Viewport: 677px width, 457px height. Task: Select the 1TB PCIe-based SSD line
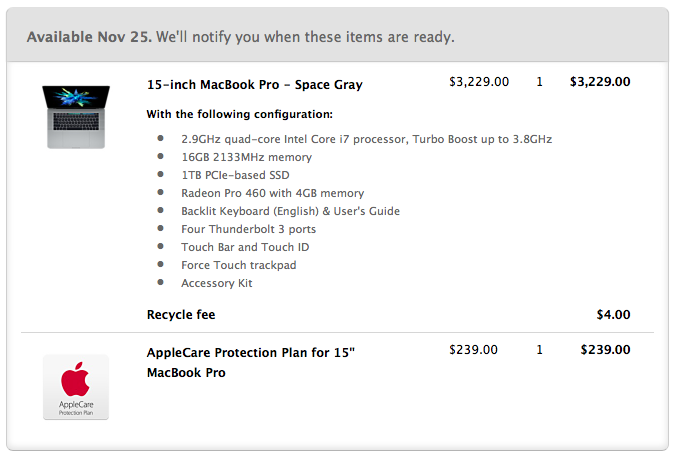click(x=235, y=175)
